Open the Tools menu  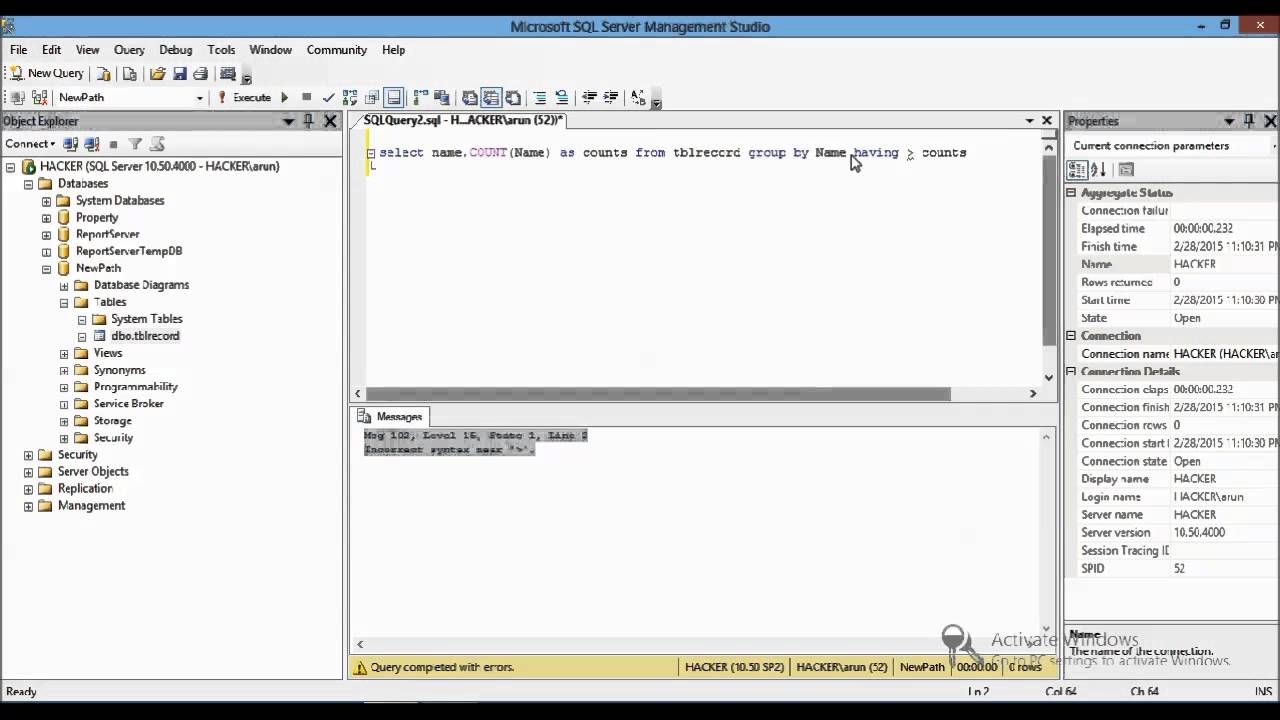point(221,49)
